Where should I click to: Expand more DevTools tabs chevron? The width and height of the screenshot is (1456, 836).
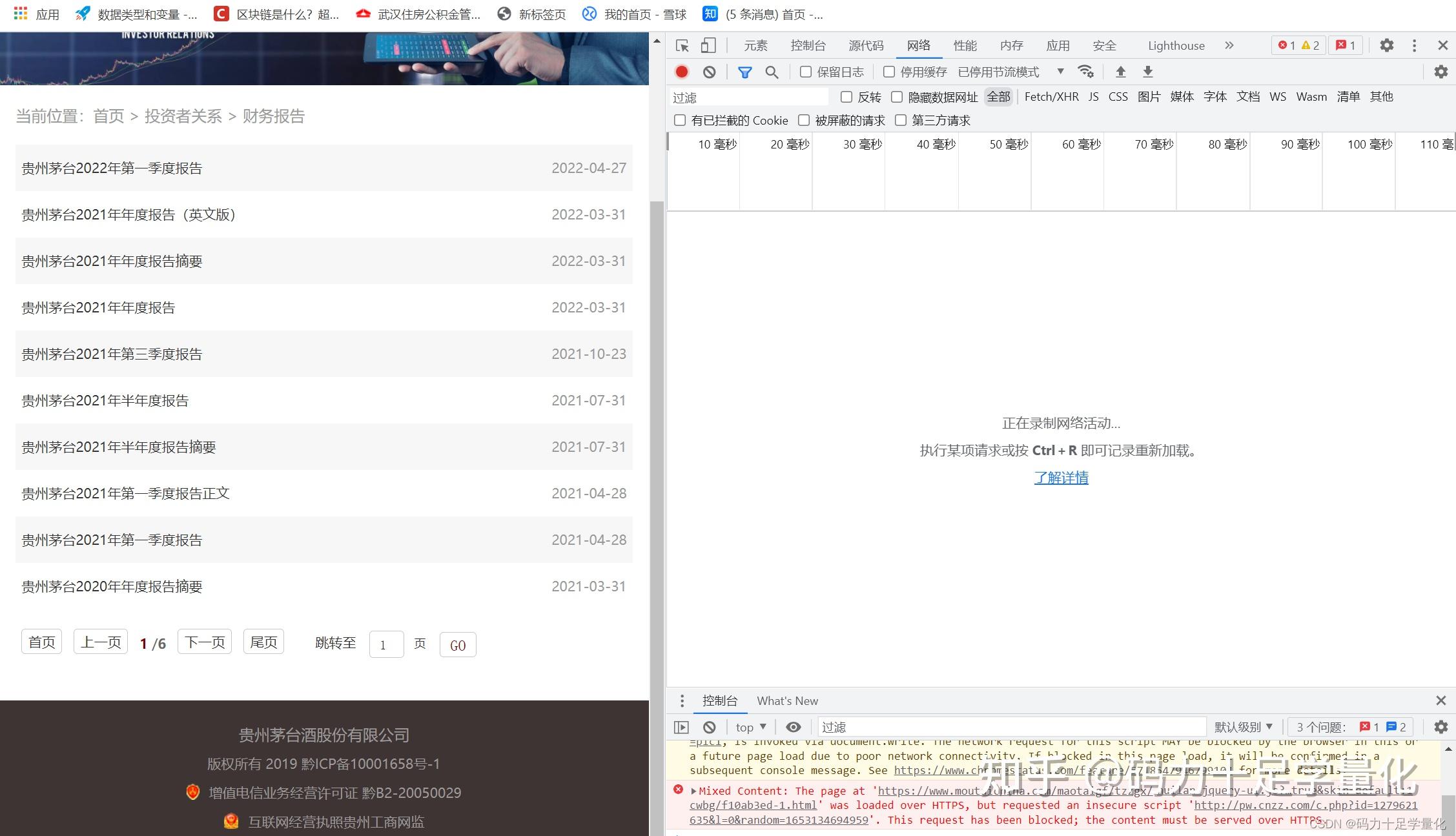click(x=1229, y=45)
